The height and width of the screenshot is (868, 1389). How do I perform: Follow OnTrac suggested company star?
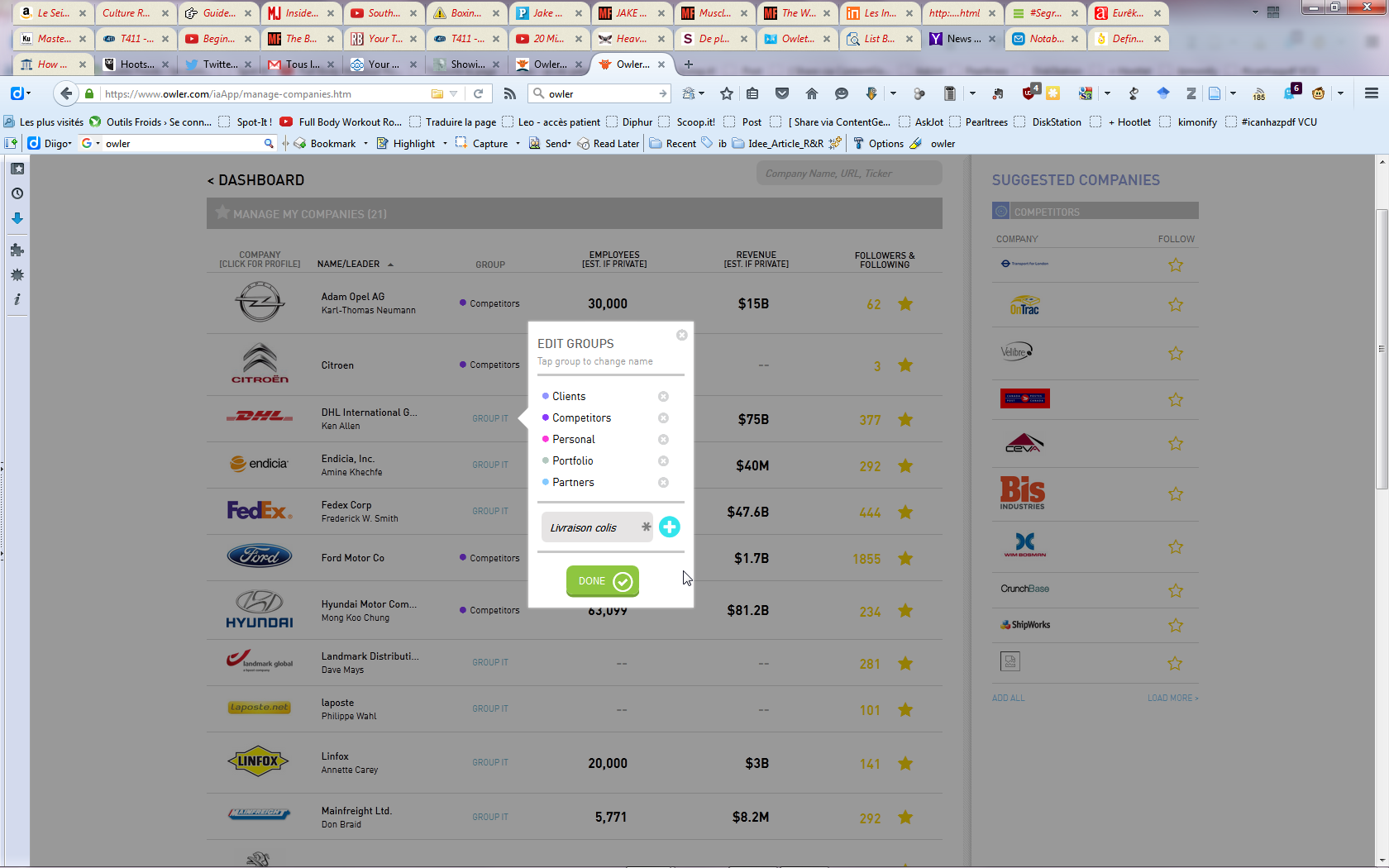(1176, 305)
